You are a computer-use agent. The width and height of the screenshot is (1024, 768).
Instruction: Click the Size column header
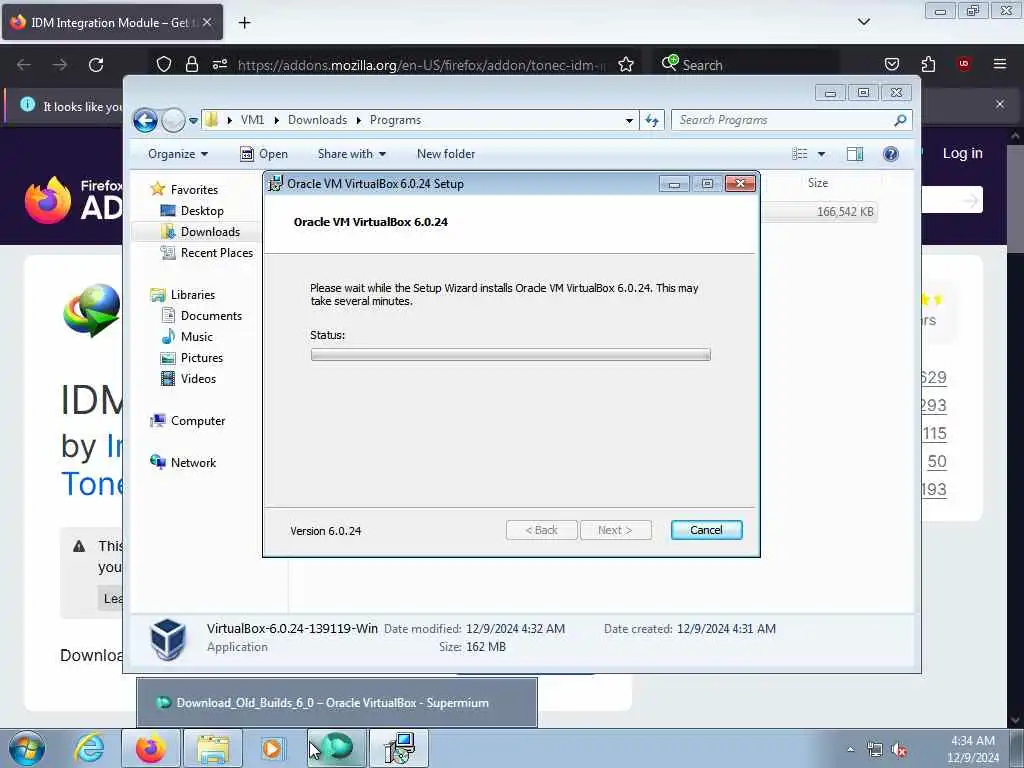(818, 183)
